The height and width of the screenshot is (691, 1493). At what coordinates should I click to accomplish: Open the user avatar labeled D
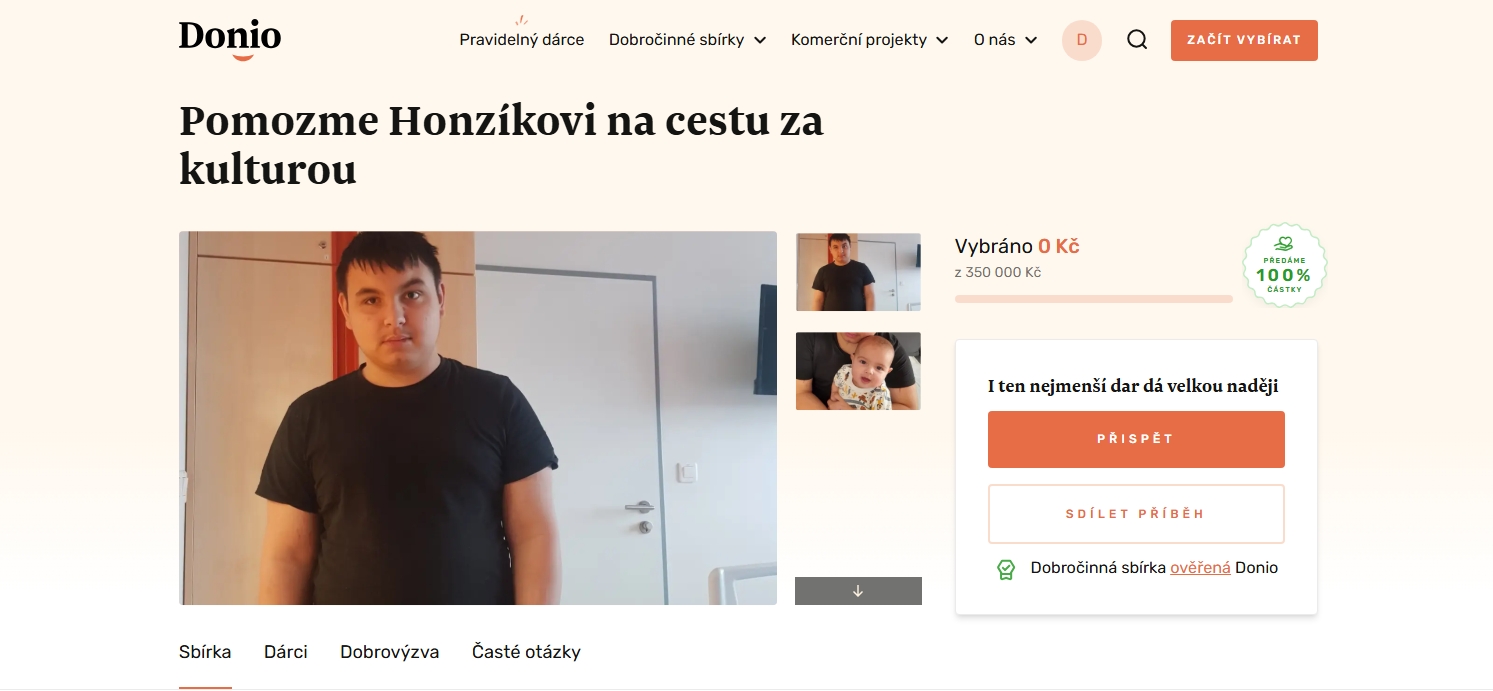[1082, 40]
